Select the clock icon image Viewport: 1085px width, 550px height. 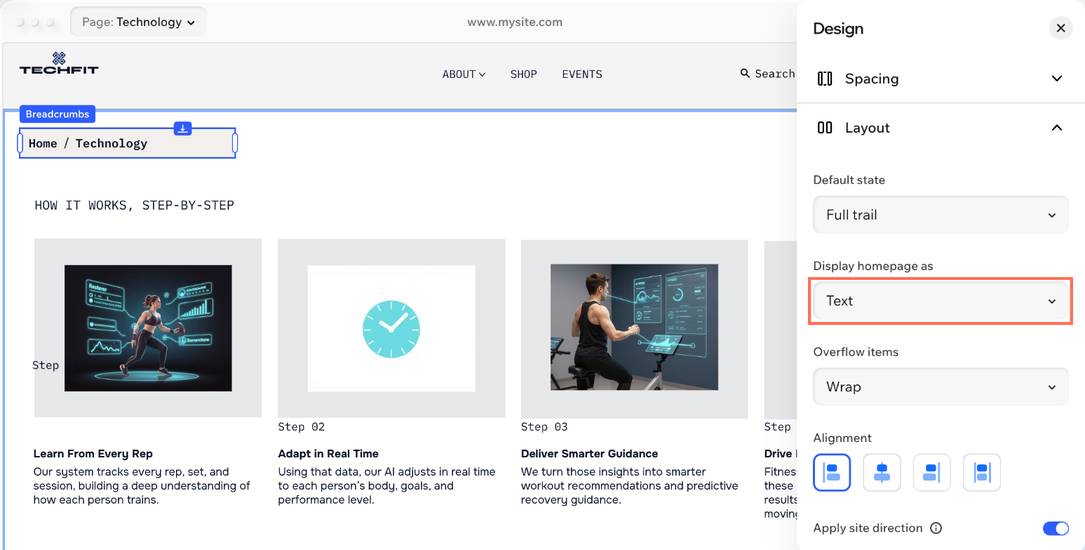point(392,329)
